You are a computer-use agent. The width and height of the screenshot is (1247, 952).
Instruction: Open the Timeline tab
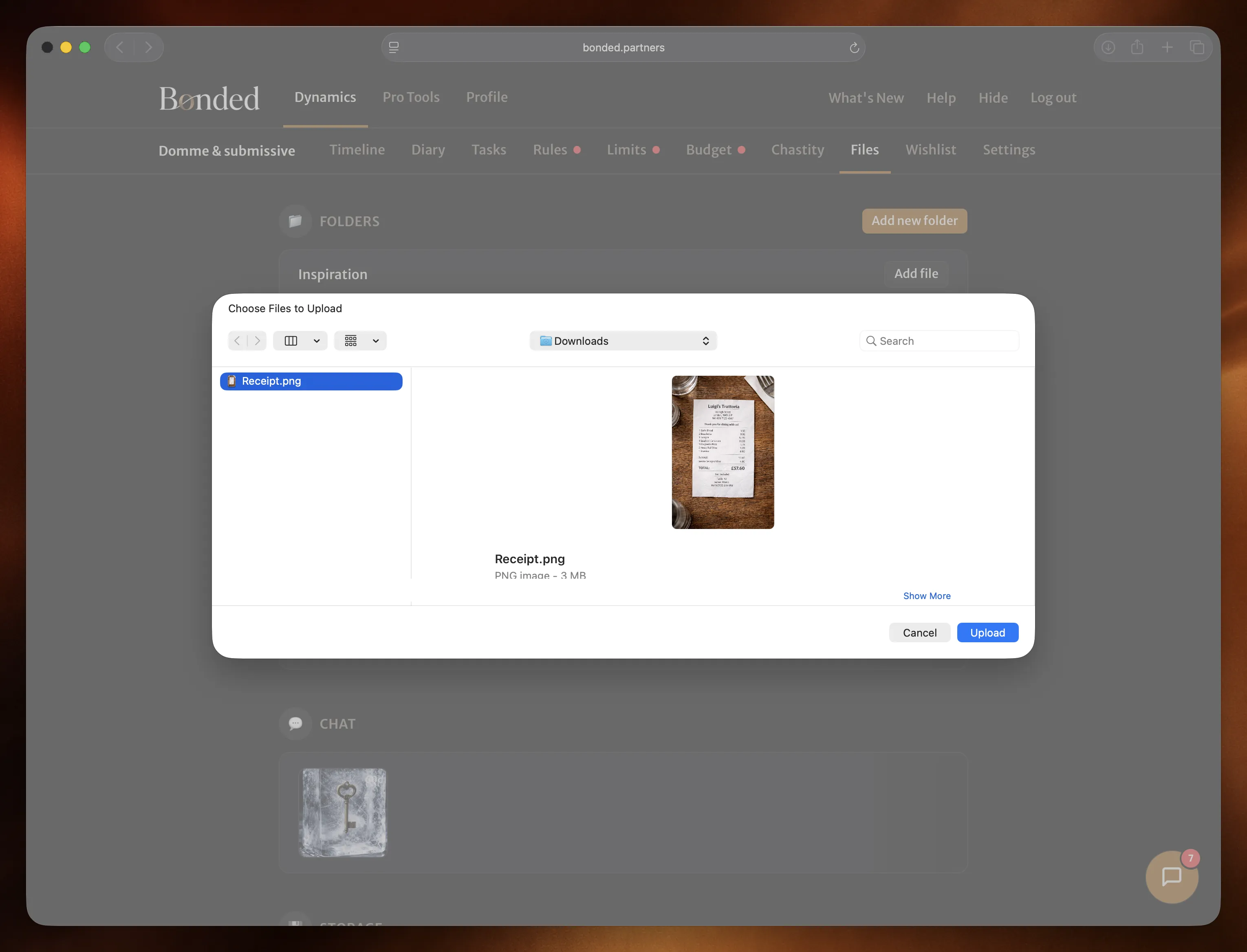click(x=357, y=150)
